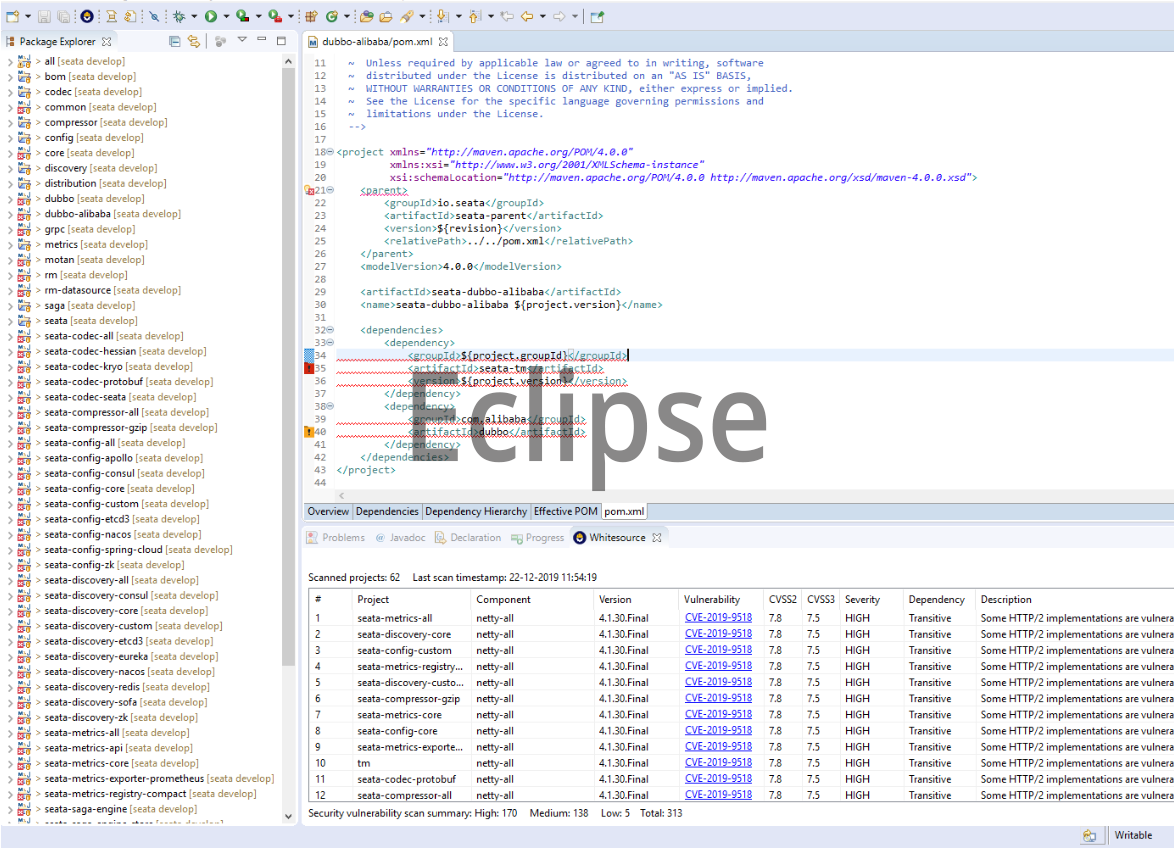Click the Pin Editor icon

click(x=597, y=16)
